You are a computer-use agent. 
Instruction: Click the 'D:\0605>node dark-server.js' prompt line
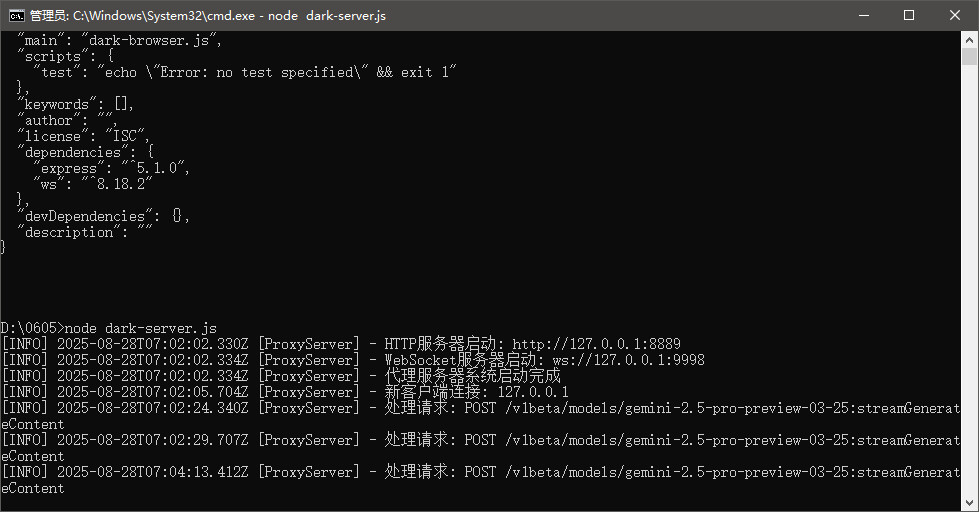point(109,328)
